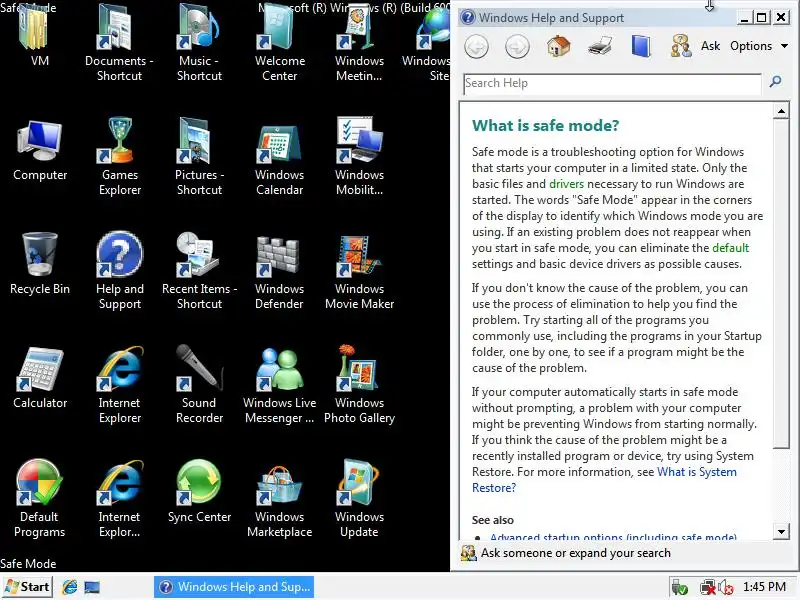This screenshot has width=800, height=600.
Task: Expand the Options dropdown menu
Action: pos(759,46)
